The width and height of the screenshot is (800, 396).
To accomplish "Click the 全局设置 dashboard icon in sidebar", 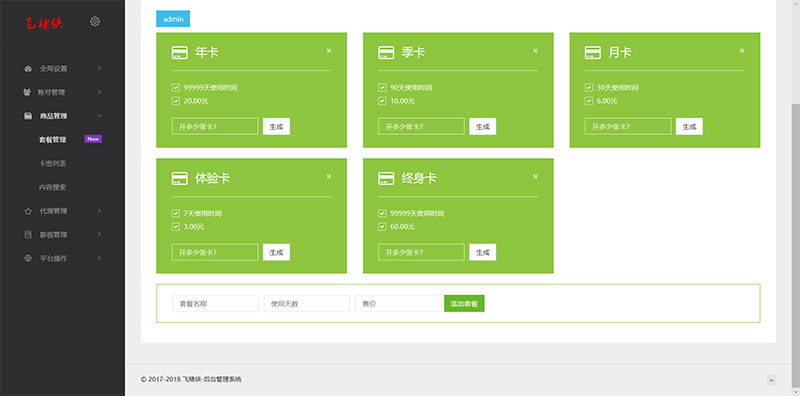I will (x=28, y=68).
